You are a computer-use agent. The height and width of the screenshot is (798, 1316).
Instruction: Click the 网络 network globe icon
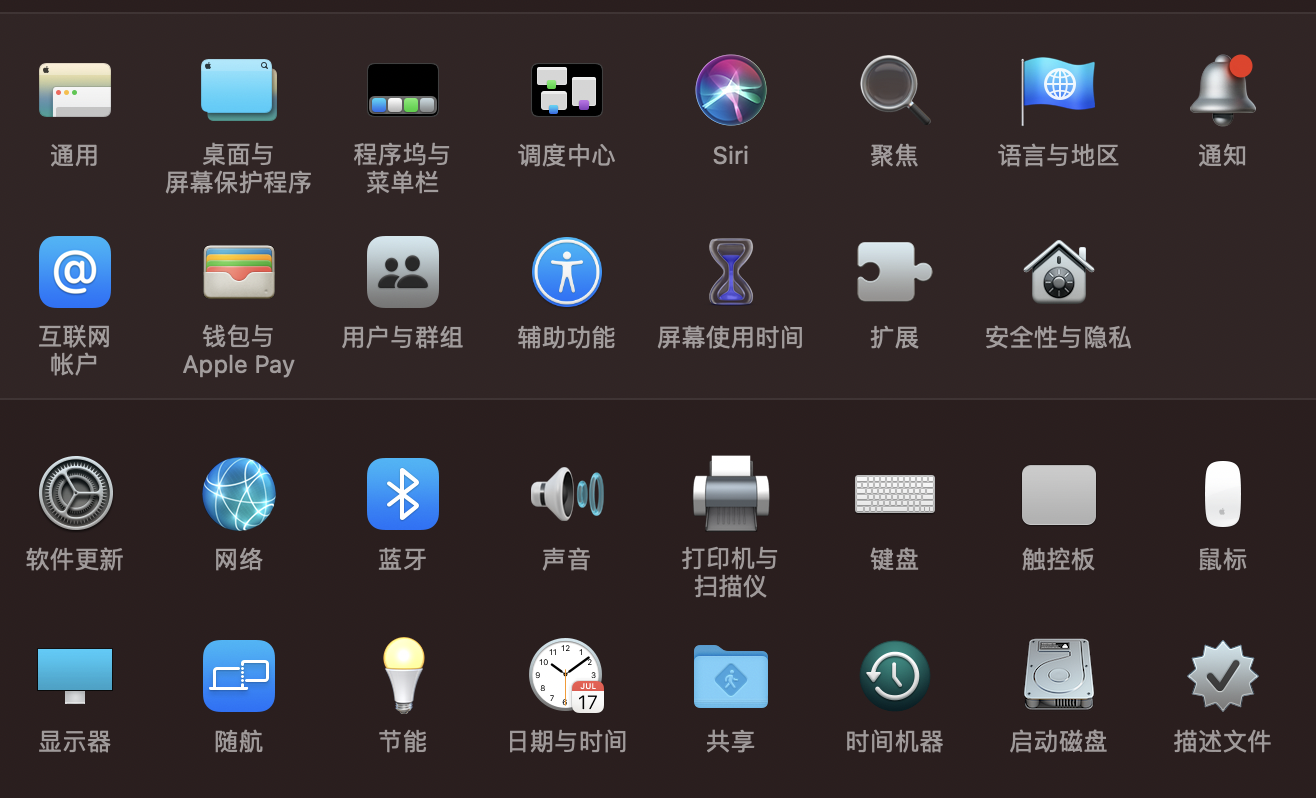point(239,494)
